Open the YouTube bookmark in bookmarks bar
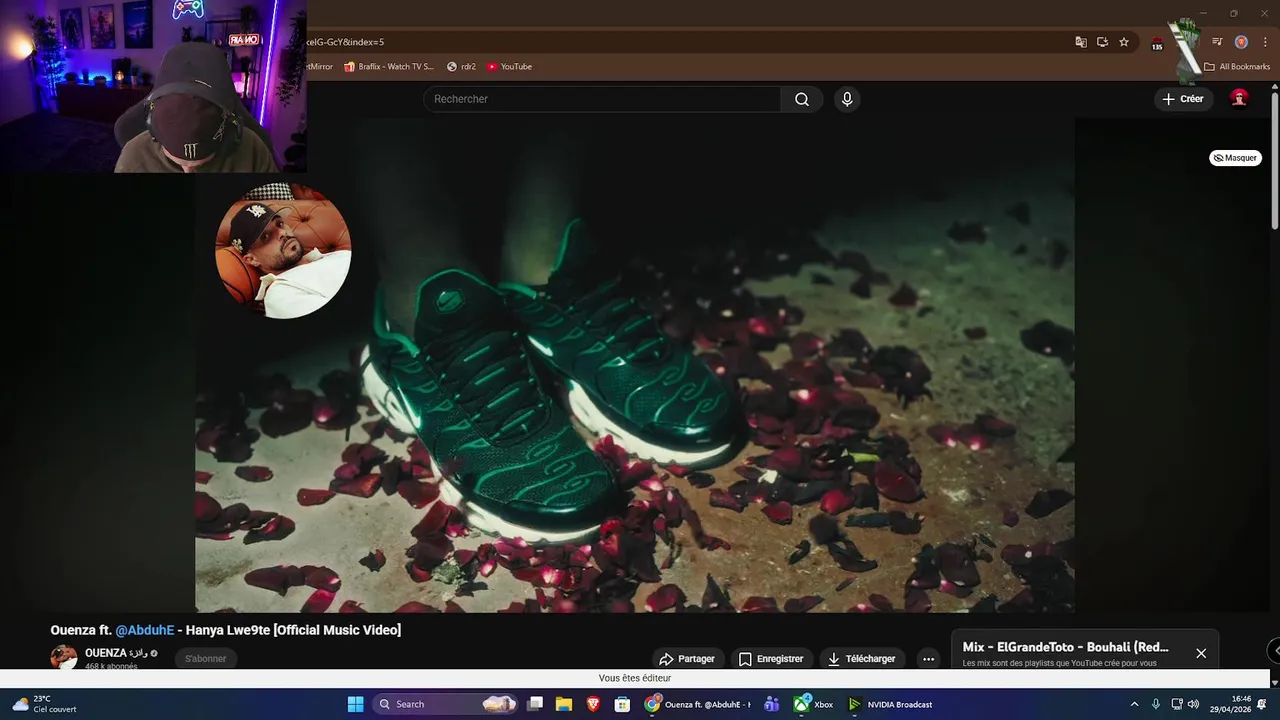This screenshot has width=1280, height=720. tap(509, 67)
